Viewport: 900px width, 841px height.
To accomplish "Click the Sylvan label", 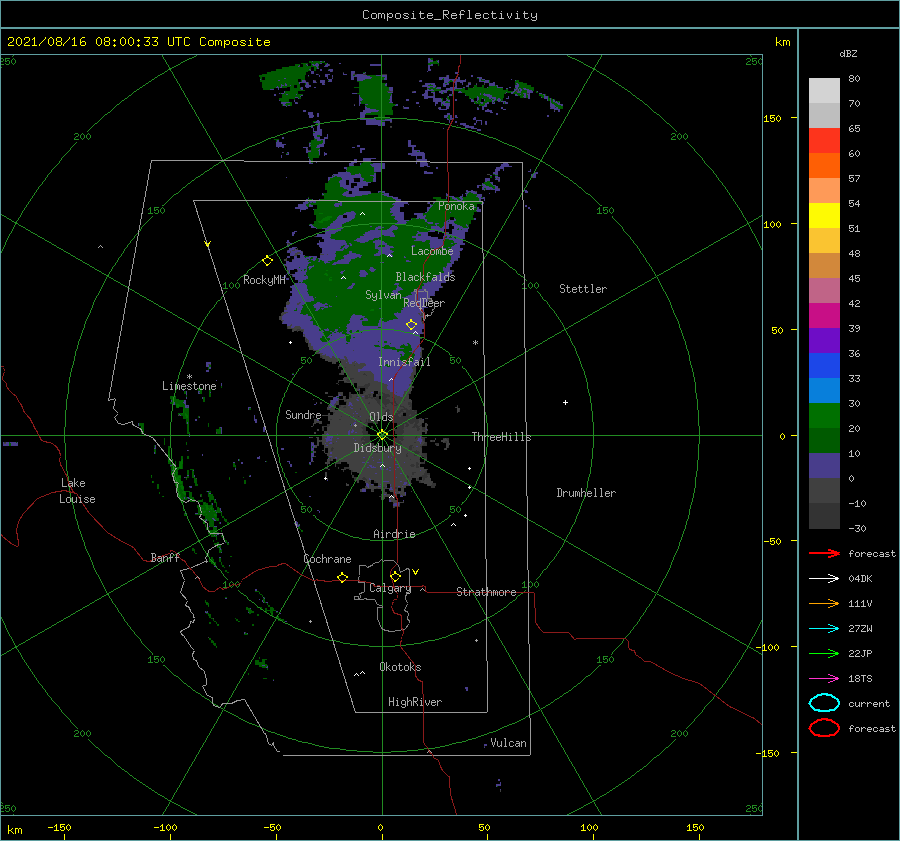I will (x=383, y=295).
